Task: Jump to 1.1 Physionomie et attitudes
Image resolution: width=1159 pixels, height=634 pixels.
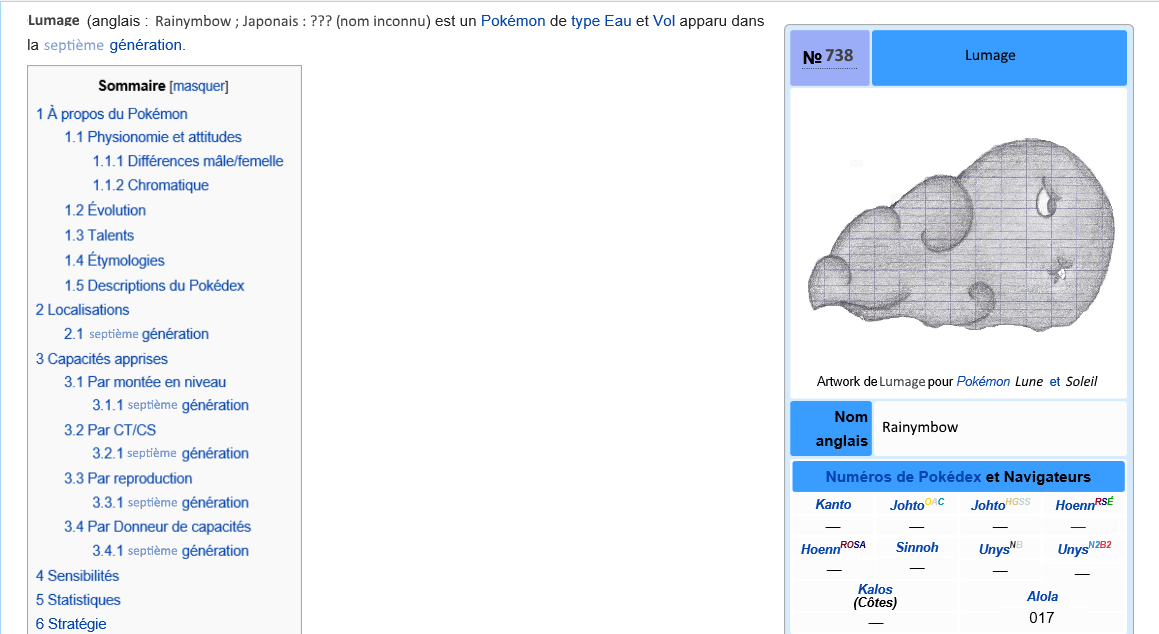Action: 152,137
